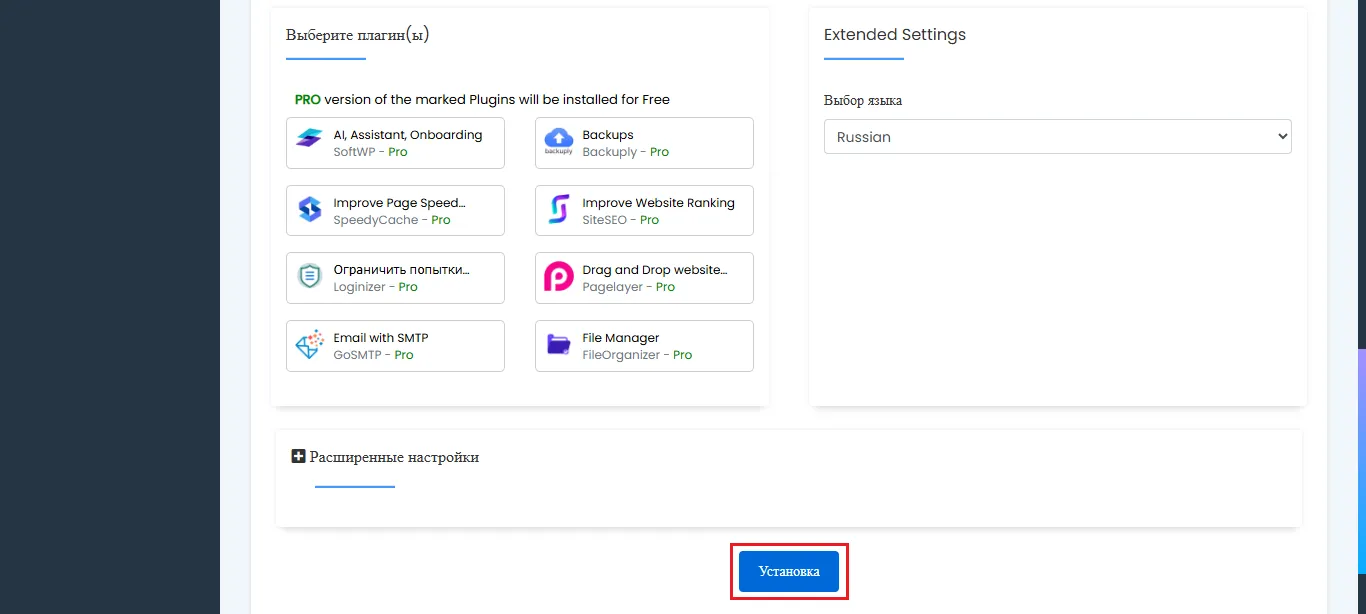Click the SpeedyCache - Pro label

click(392, 220)
